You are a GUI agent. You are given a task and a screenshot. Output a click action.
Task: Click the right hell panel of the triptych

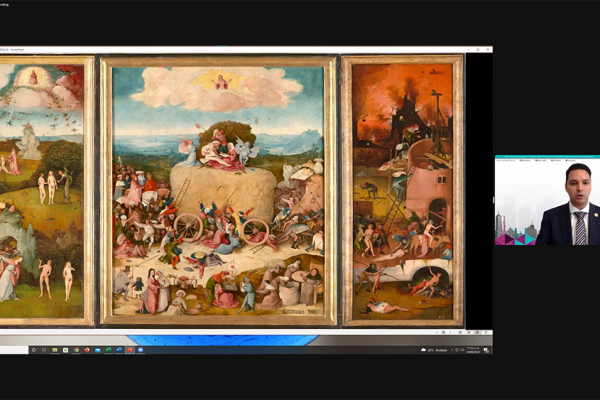(x=402, y=191)
